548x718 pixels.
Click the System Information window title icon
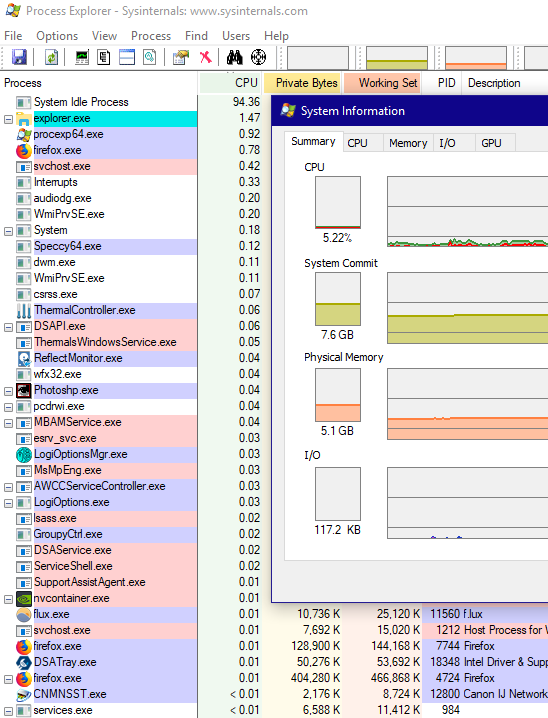(x=288, y=110)
